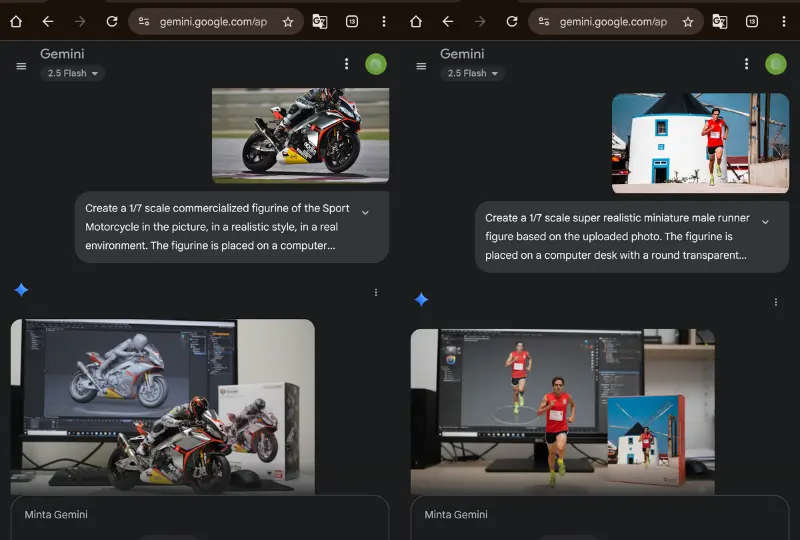Click forward arrow in right browser window
The height and width of the screenshot is (540, 800).
(480, 21)
